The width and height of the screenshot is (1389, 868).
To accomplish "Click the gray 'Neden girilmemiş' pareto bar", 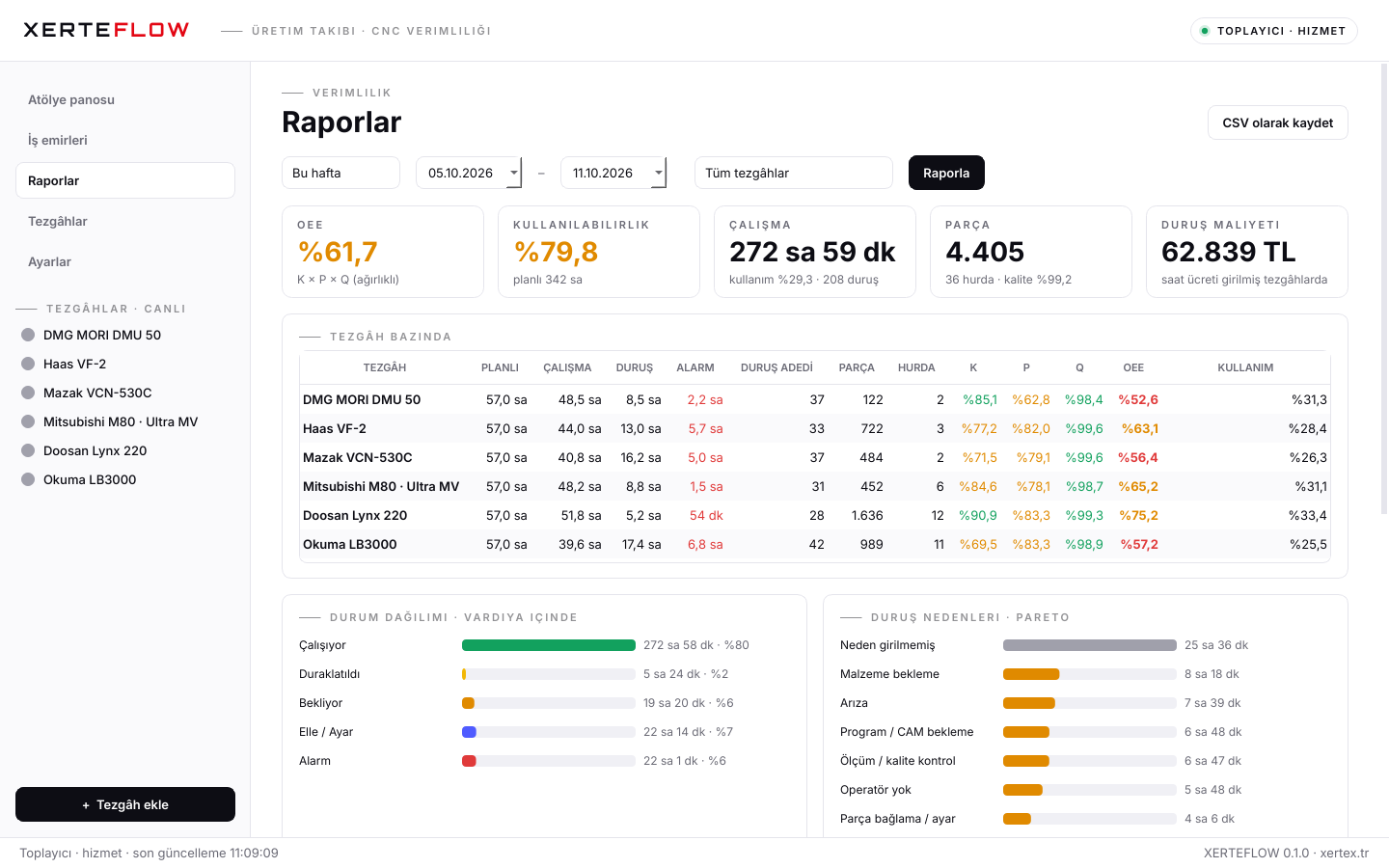I will pyautogui.click(x=1090, y=645).
